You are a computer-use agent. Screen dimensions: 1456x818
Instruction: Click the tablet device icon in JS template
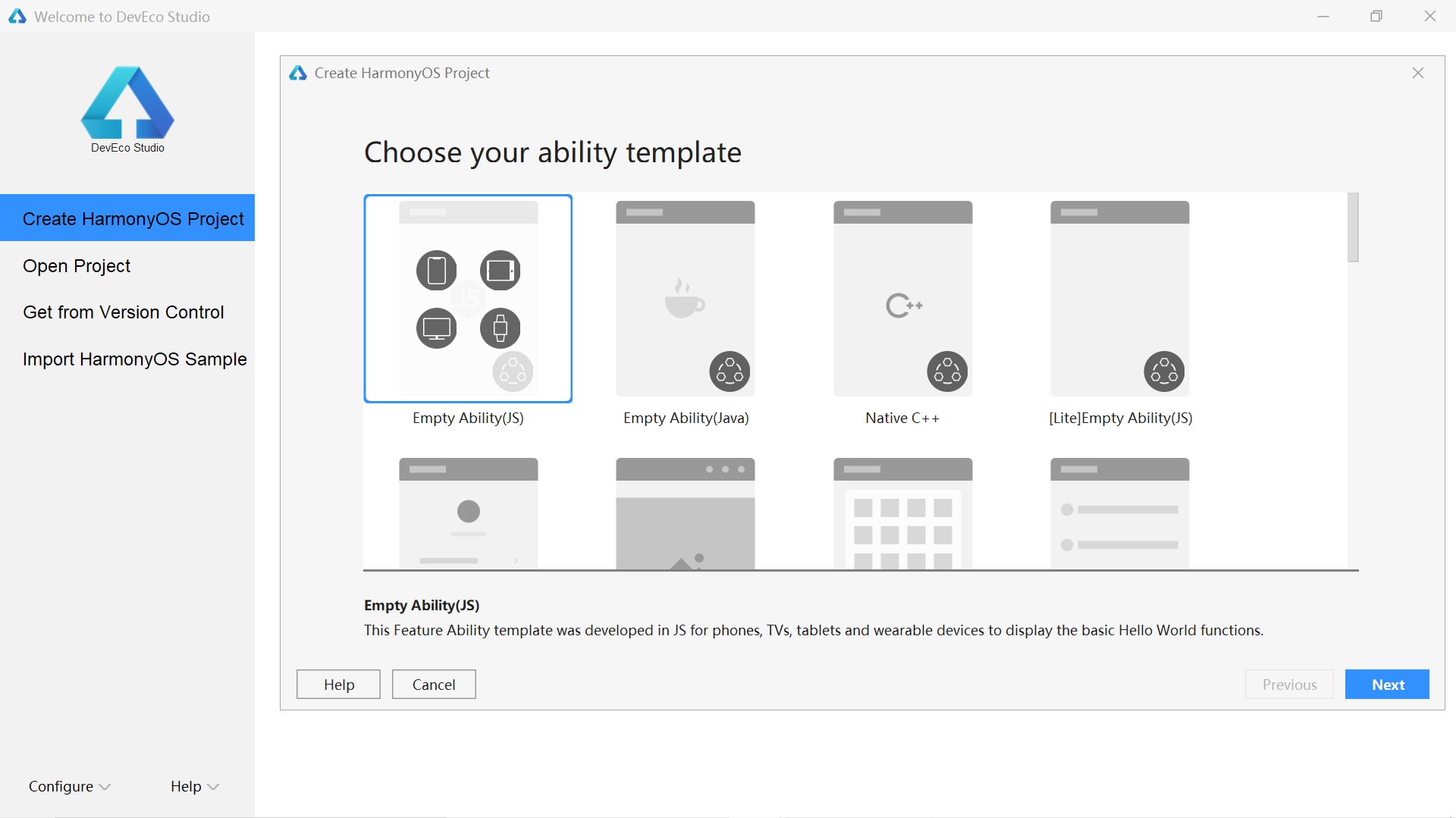(500, 271)
